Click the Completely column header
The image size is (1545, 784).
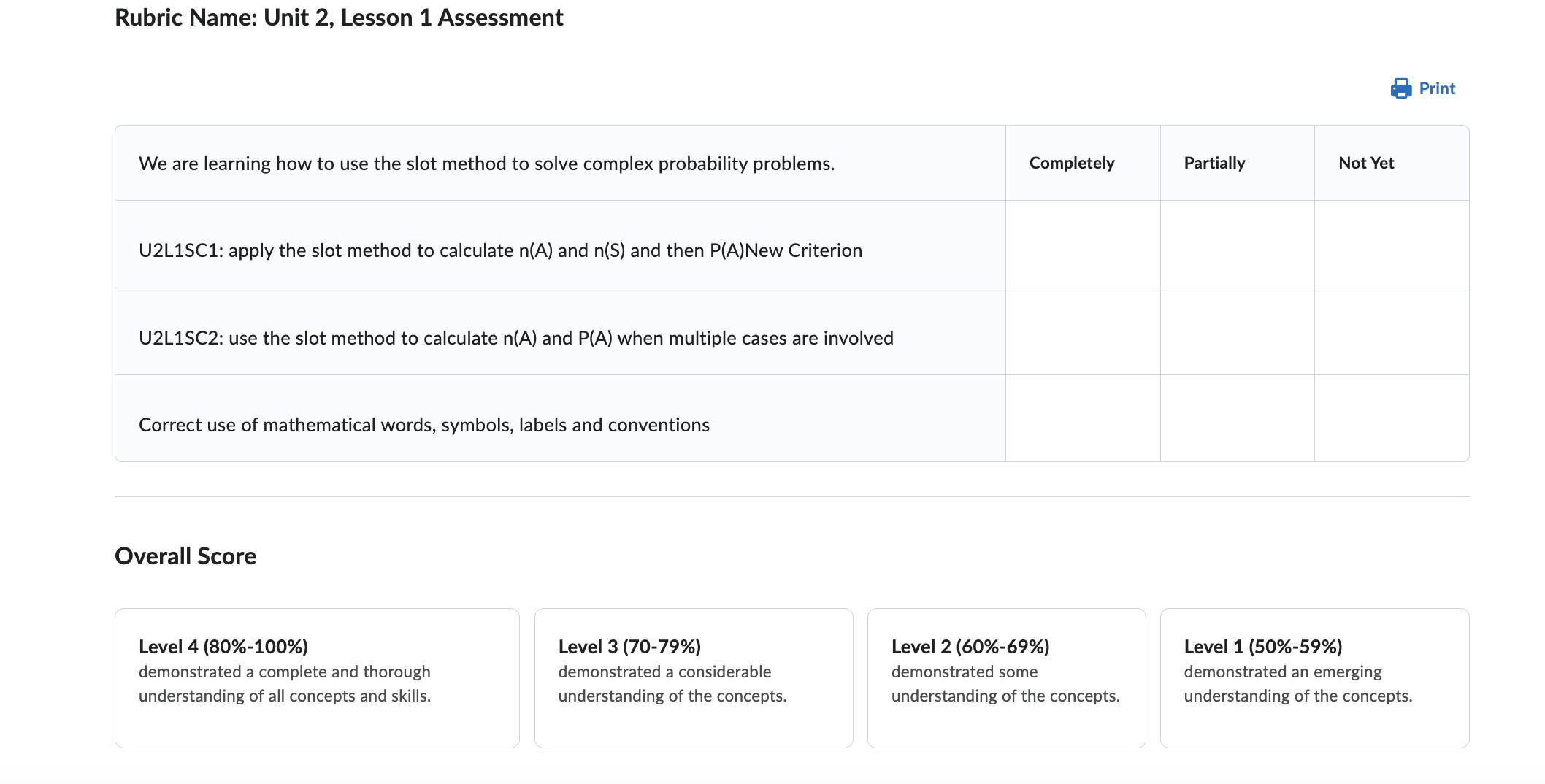pyautogui.click(x=1071, y=163)
